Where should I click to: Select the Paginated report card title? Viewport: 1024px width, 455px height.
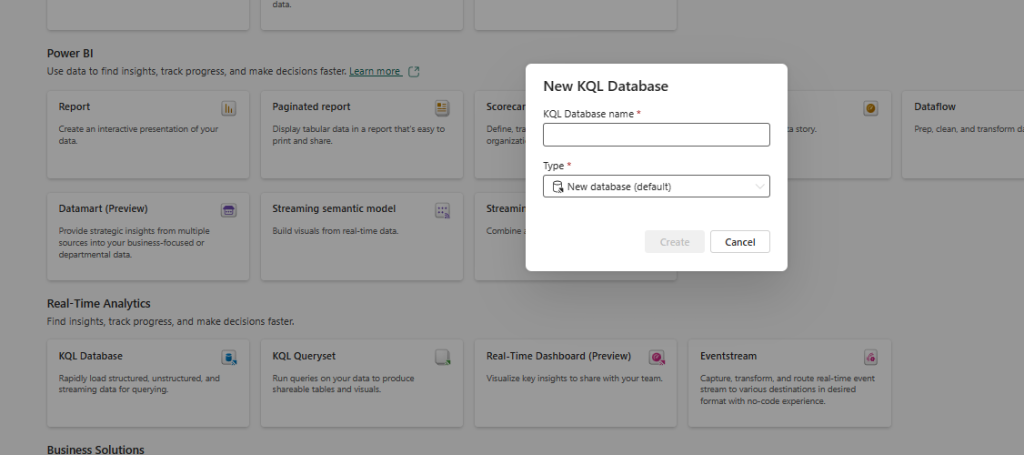312,106
